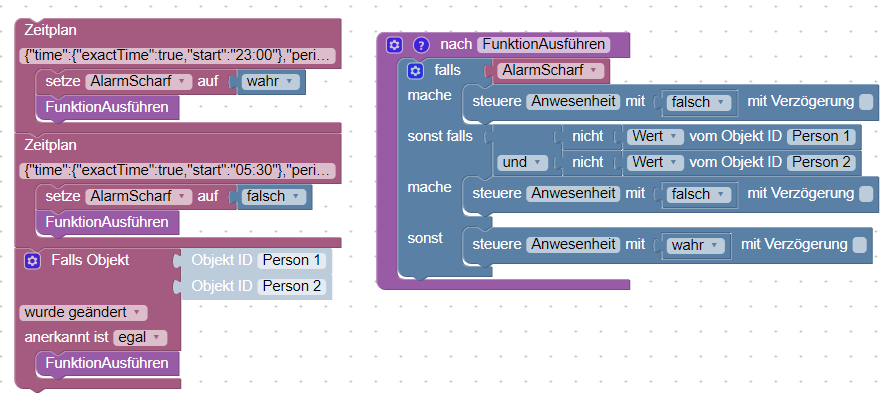Select Anwesenheit object in first steuere block
Screen dimensions: 890x404
(x=573, y=102)
